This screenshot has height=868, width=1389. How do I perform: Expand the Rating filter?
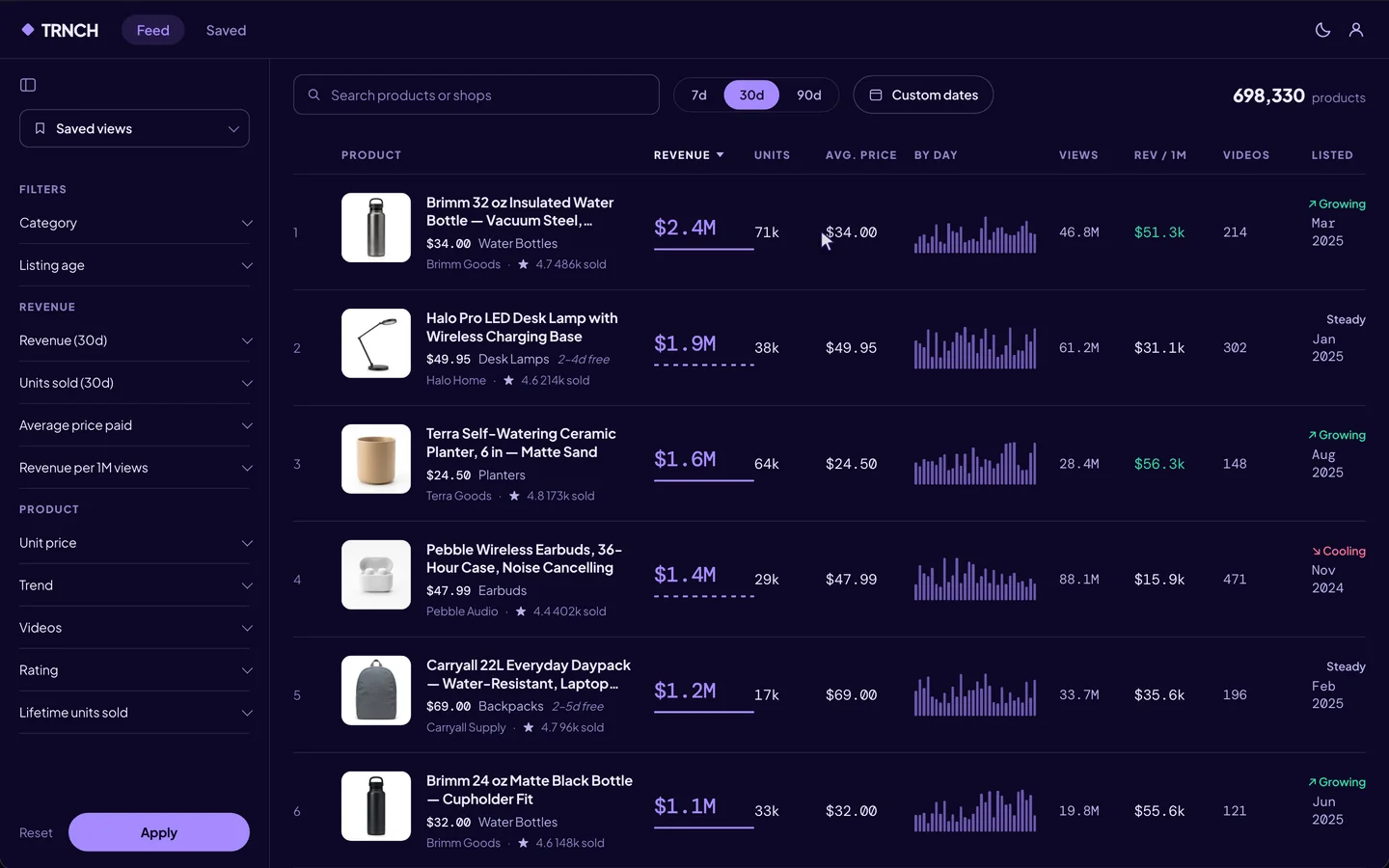click(x=134, y=670)
